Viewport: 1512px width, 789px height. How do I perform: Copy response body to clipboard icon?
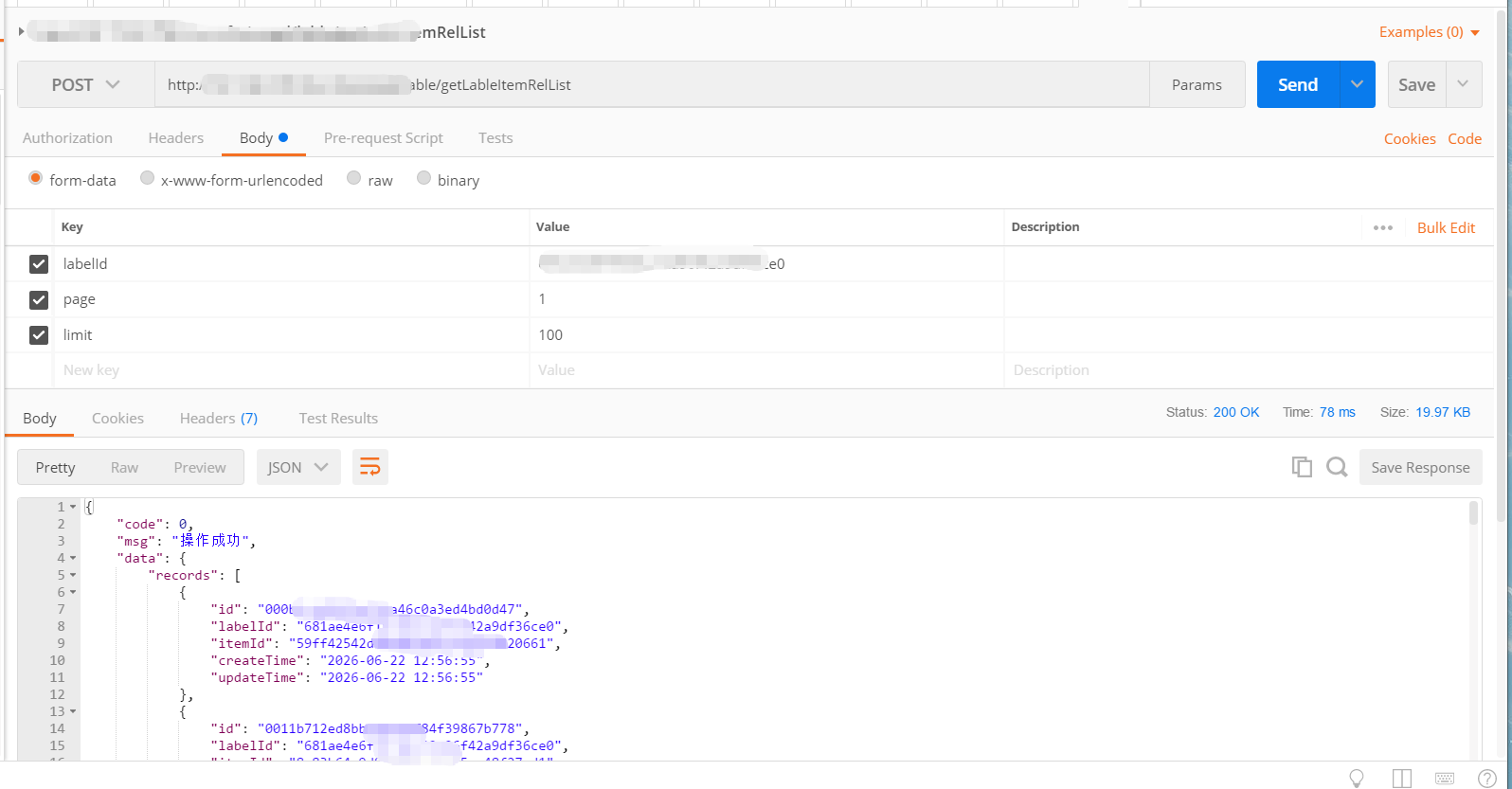click(x=1302, y=467)
